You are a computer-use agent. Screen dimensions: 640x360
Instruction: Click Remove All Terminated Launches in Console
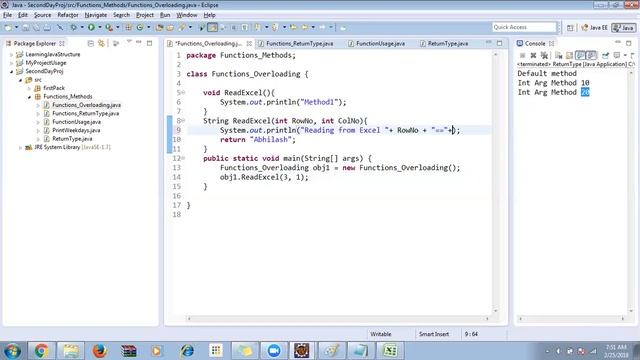(544, 55)
